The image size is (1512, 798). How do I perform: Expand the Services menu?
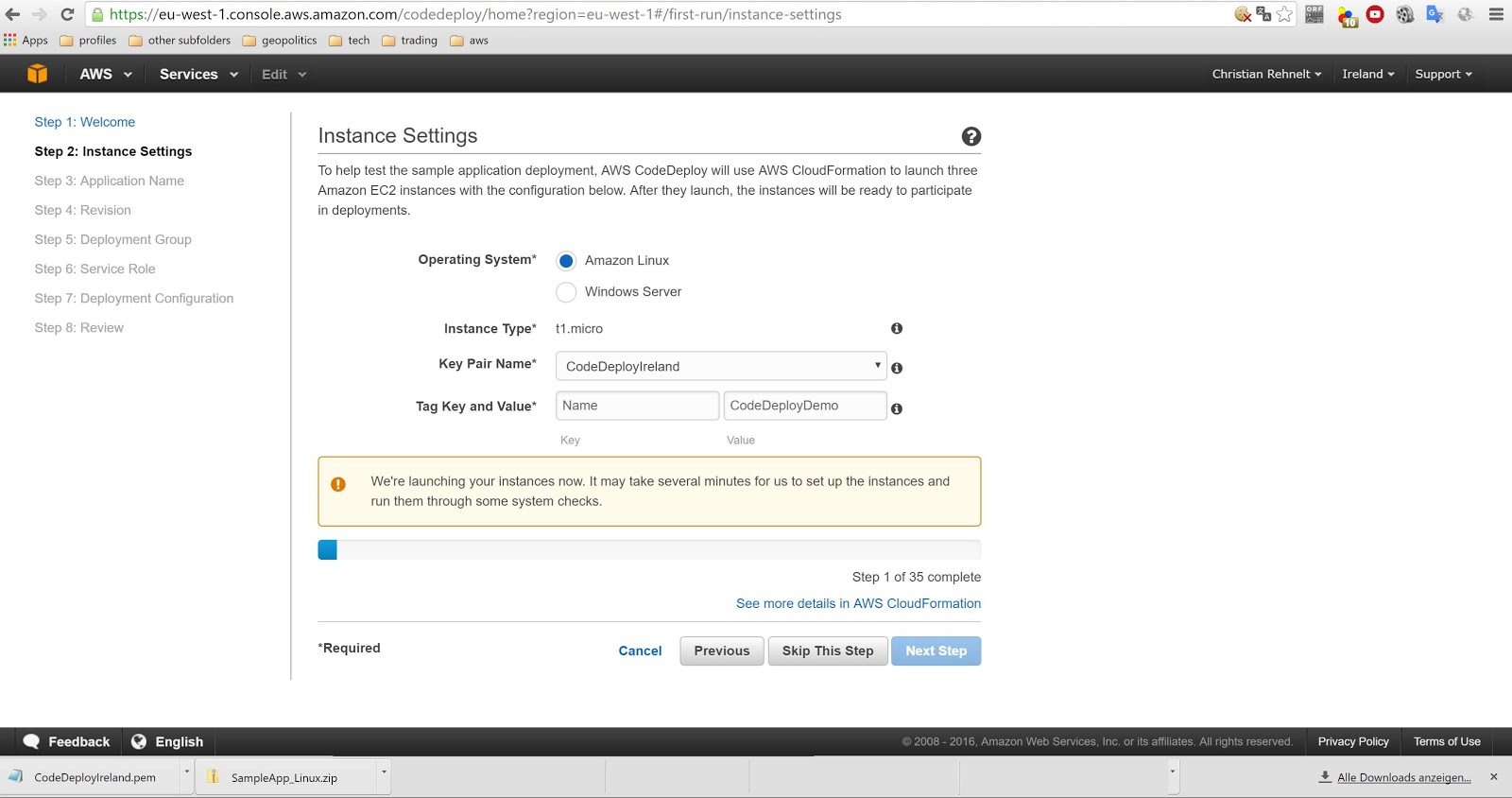click(198, 74)
